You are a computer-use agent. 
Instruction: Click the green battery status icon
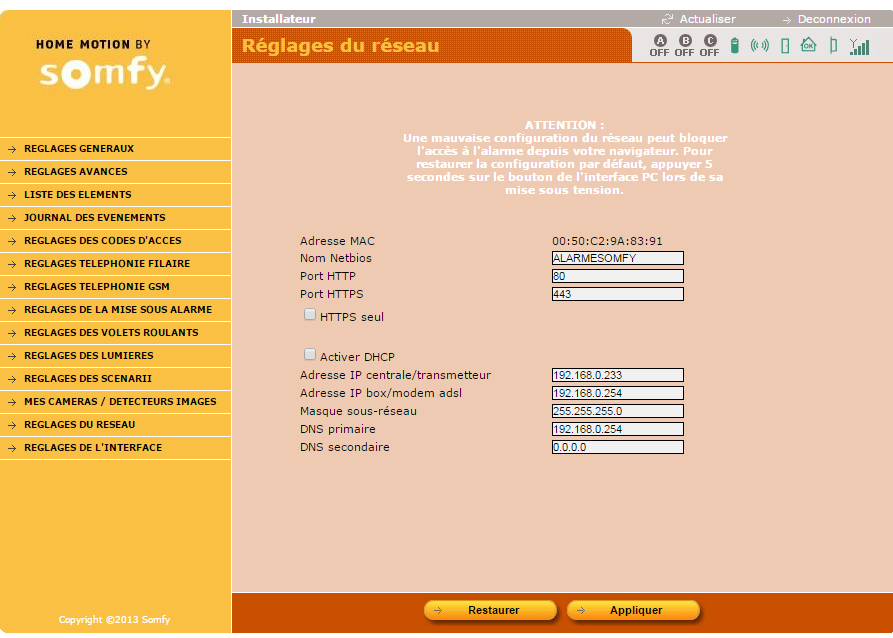[735, 46]
